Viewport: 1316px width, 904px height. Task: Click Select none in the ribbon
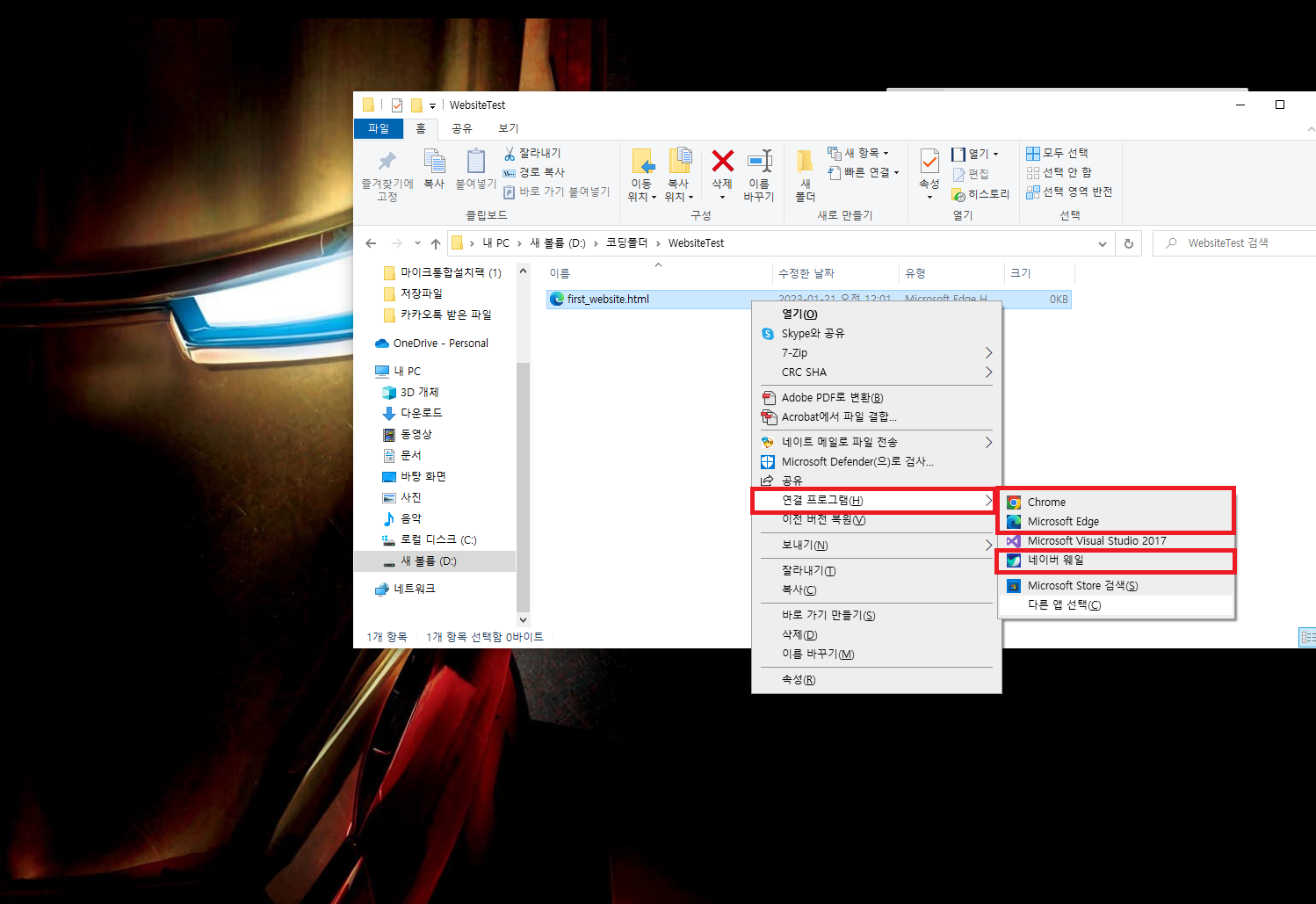1059,172
